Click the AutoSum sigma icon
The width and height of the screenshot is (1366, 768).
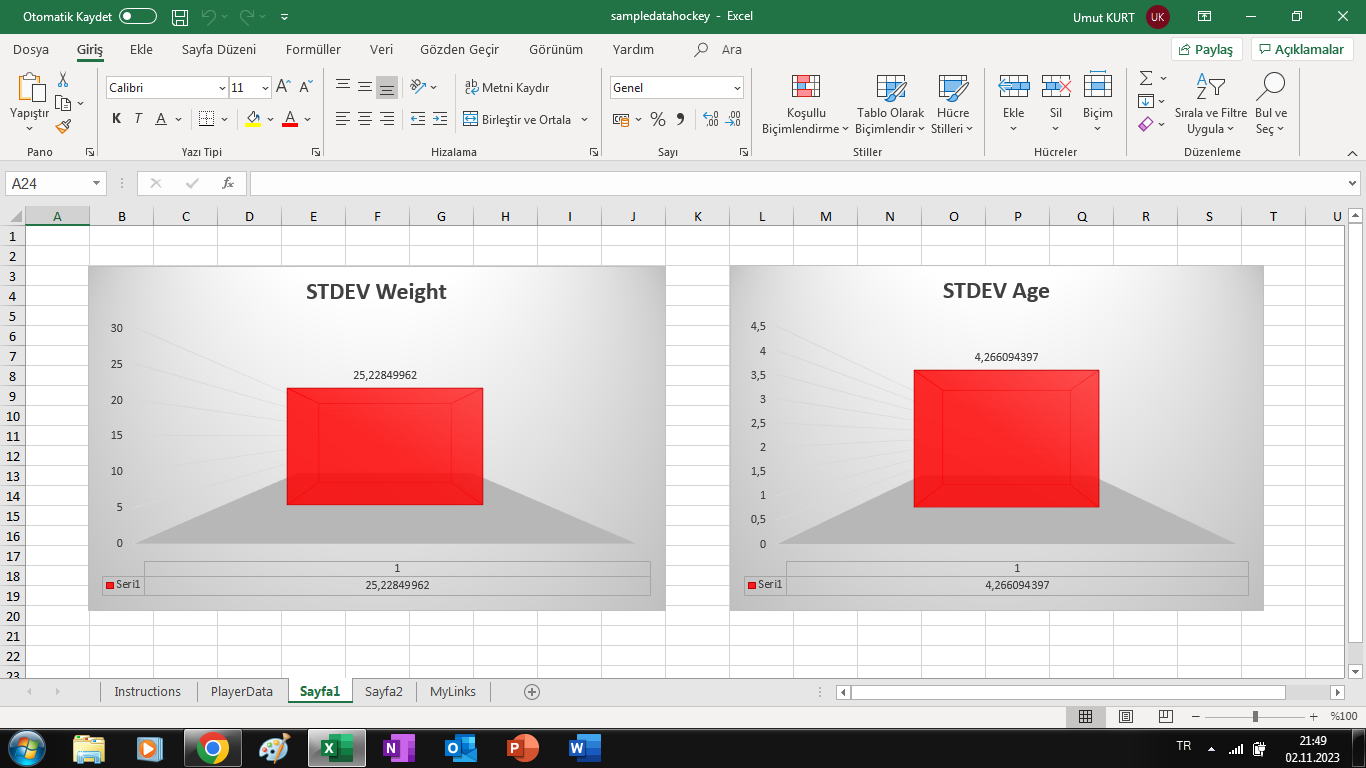click(1146, 79)
